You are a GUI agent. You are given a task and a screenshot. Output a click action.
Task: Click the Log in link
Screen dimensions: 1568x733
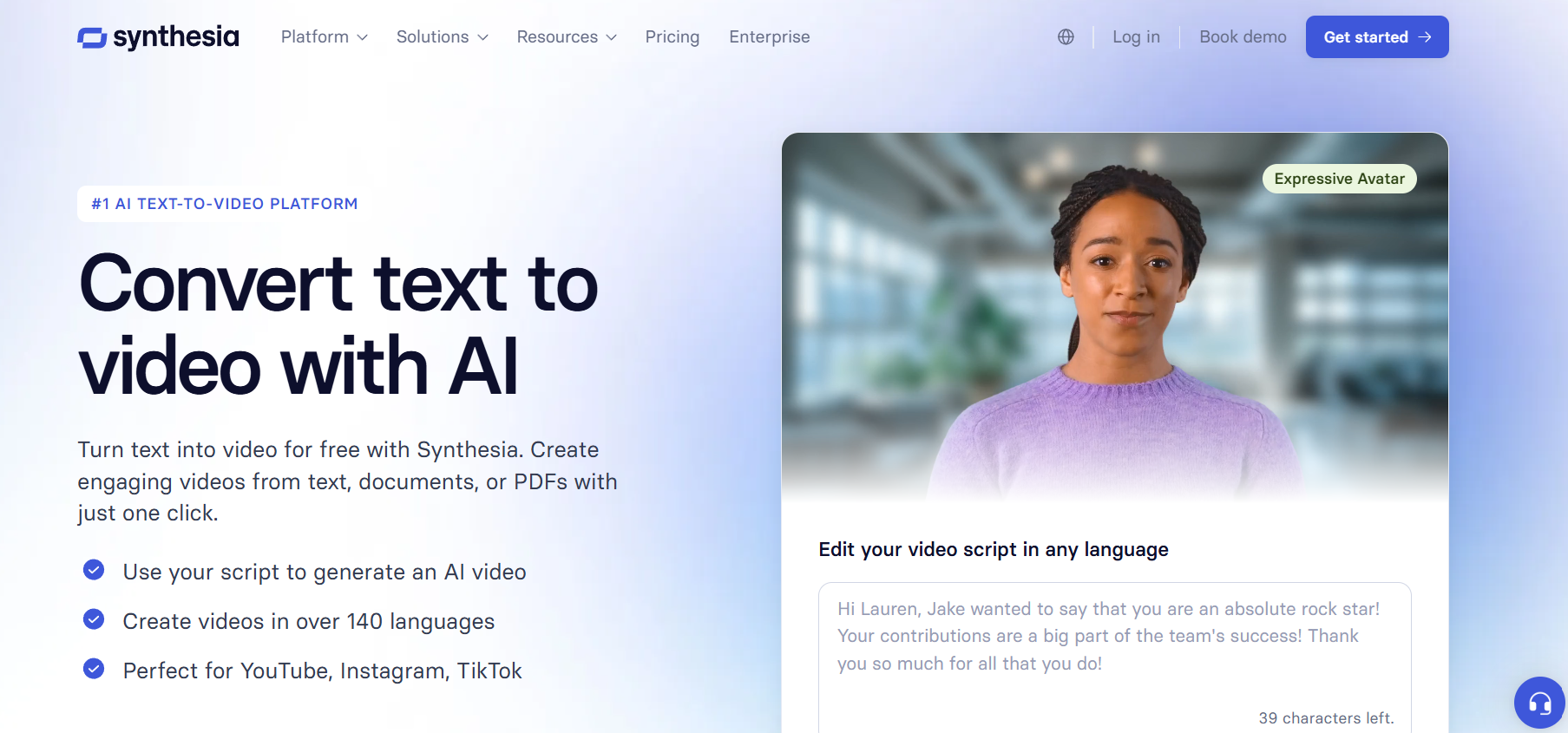pyautogui.click(x=1136, y=37)
